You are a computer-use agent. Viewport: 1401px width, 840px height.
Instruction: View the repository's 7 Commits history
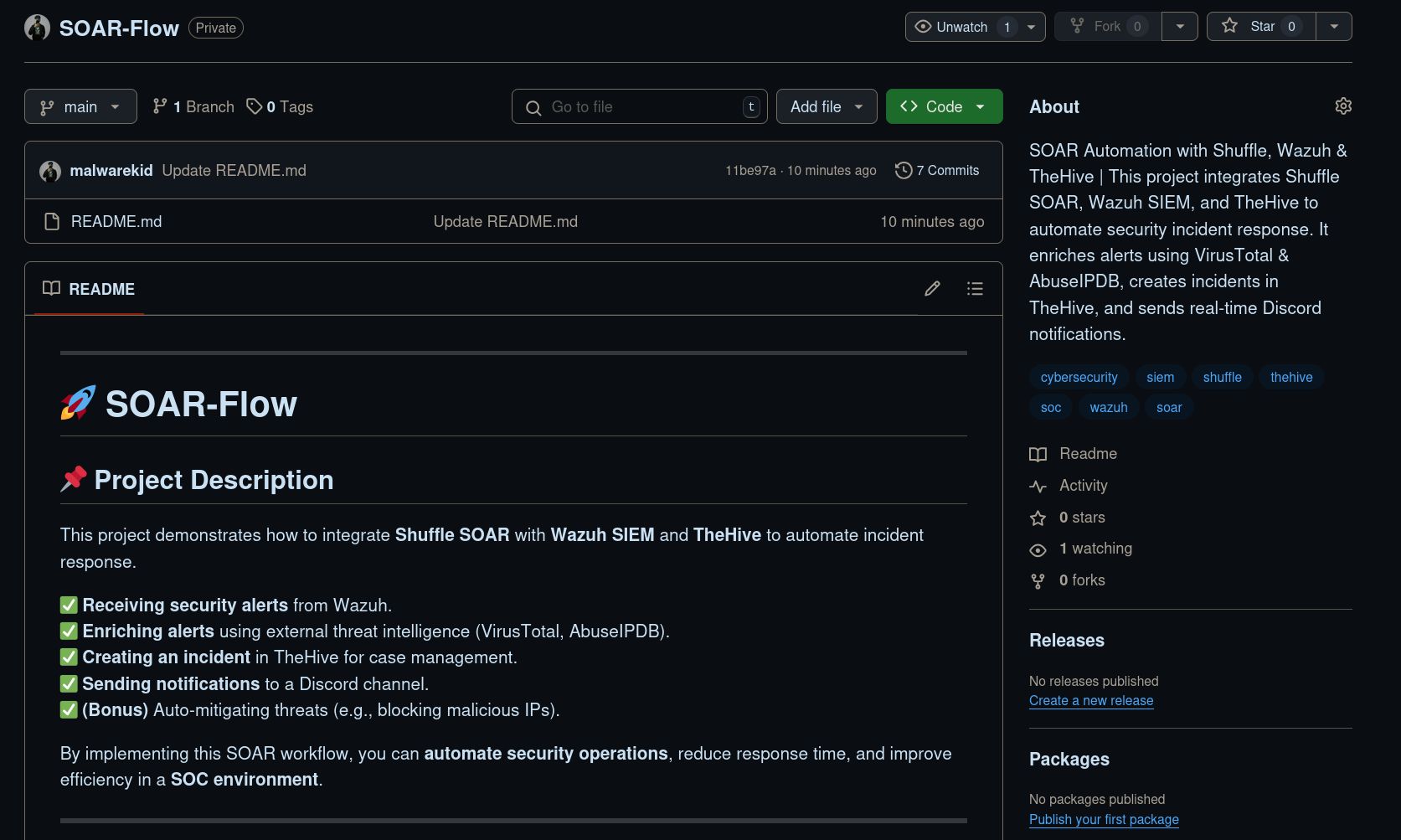tap(937, 170)
